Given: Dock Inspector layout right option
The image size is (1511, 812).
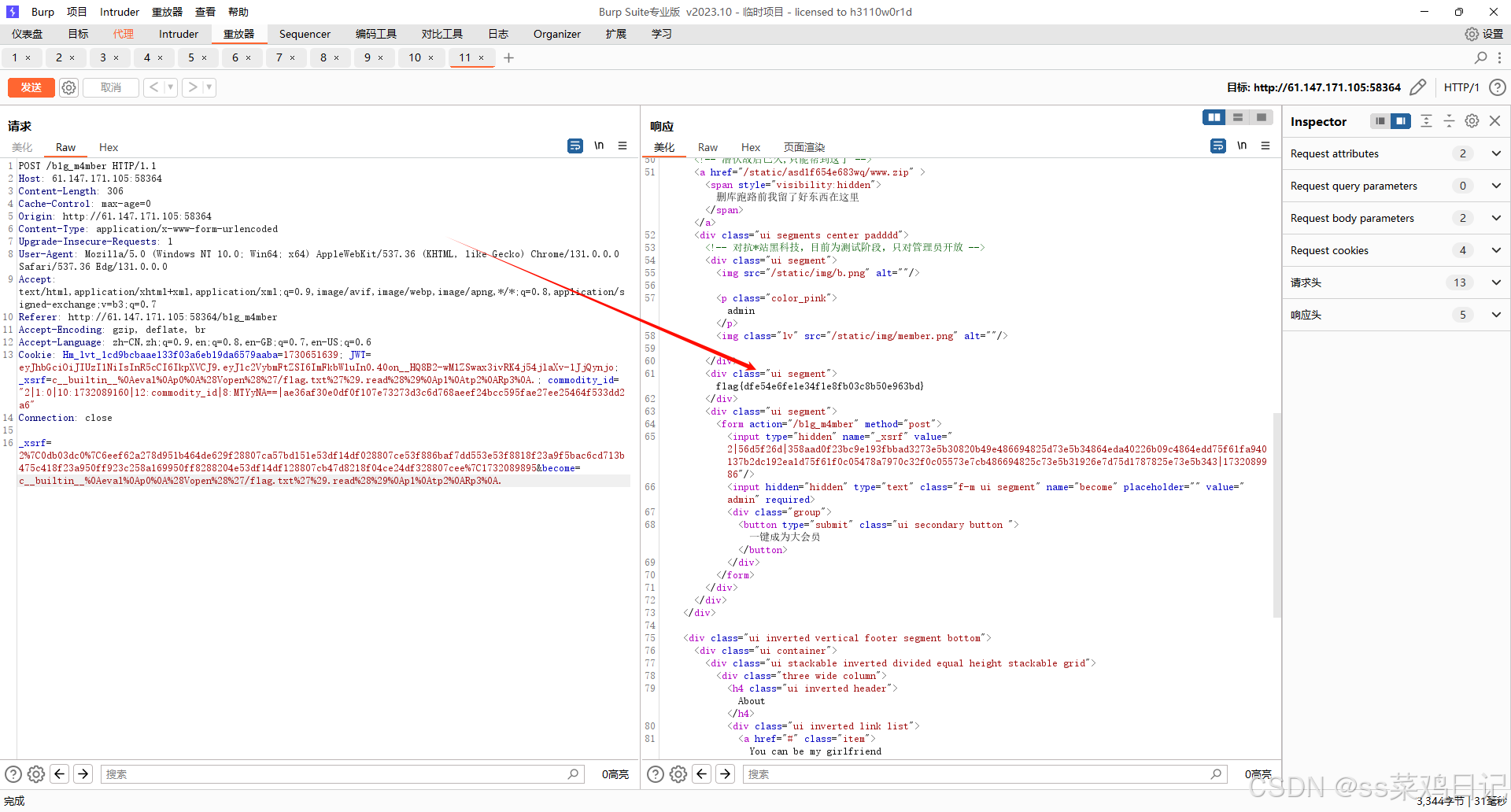Looking at the screenshot, I should [x=1401, y=121].
